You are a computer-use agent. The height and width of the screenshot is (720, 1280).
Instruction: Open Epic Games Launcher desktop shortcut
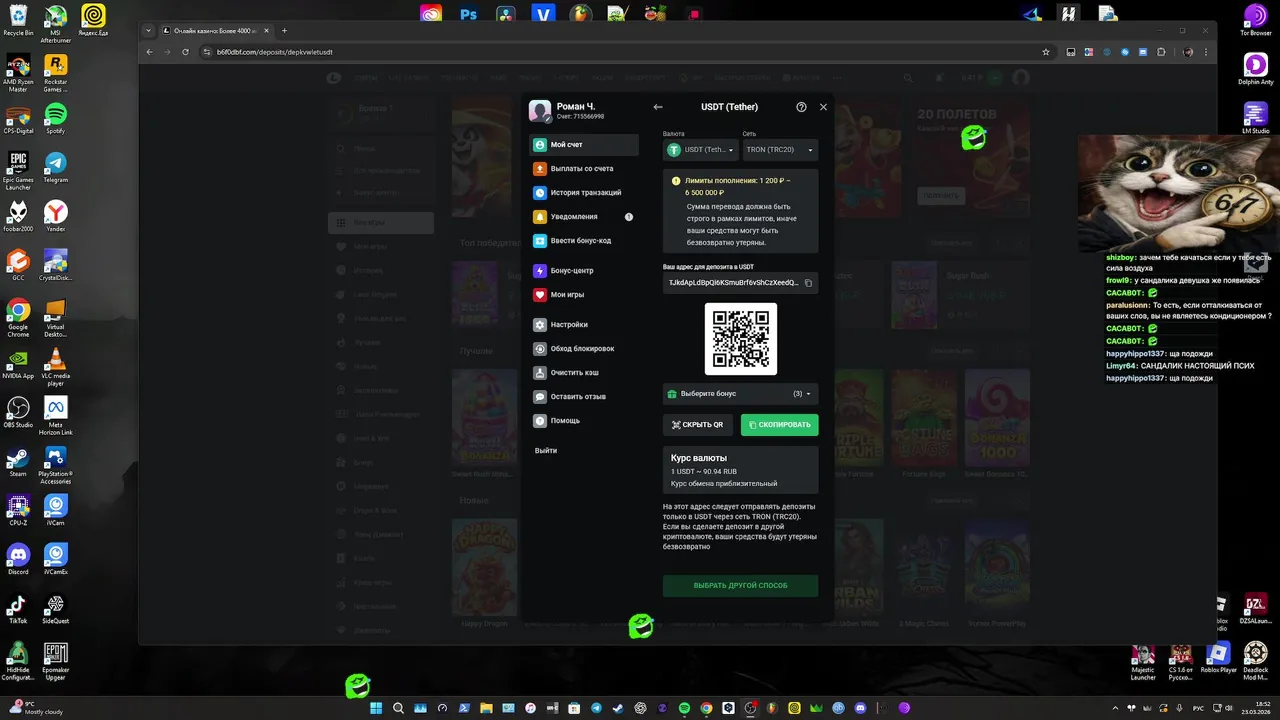18,171
